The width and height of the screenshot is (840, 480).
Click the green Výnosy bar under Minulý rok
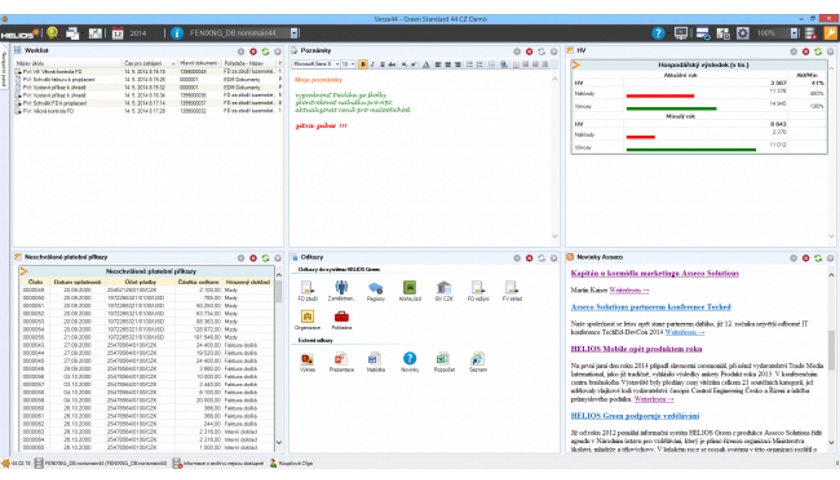click(x=691, y=150)
